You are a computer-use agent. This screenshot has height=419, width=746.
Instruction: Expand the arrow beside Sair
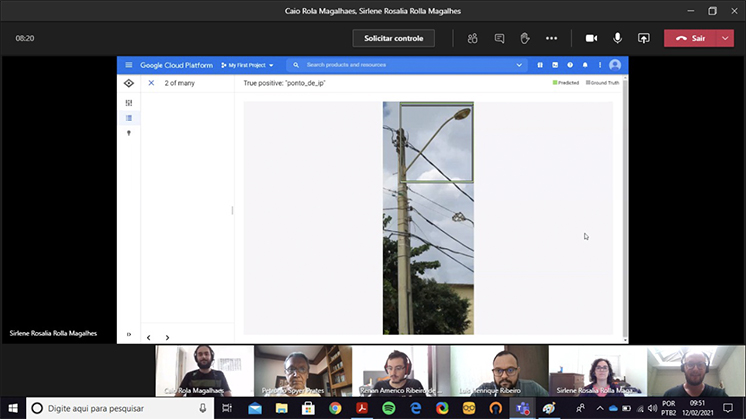(726, 38)
